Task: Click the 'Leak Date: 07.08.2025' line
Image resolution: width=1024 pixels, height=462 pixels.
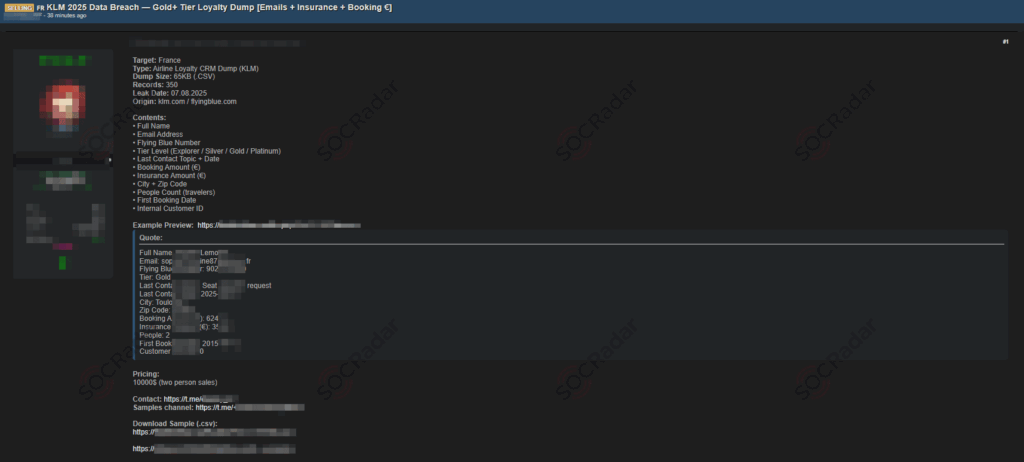Action: click(170, 93)
